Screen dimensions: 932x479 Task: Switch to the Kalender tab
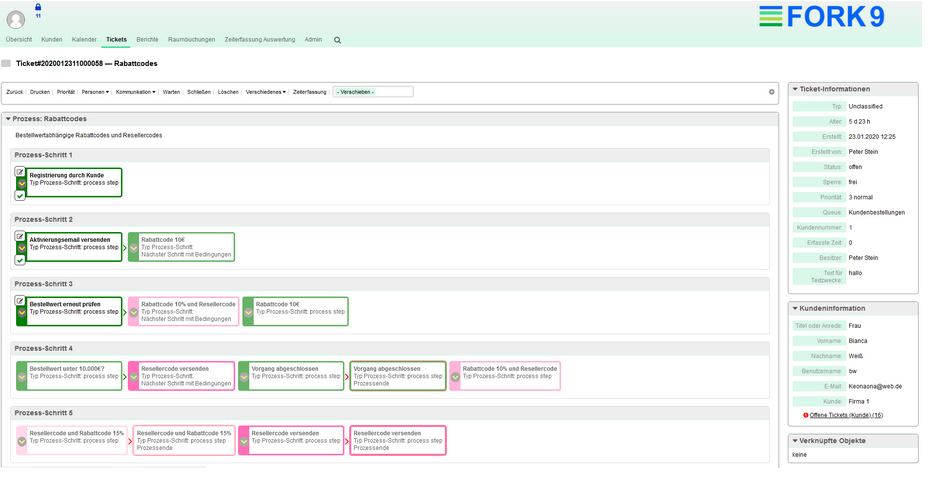coord(84,40)
